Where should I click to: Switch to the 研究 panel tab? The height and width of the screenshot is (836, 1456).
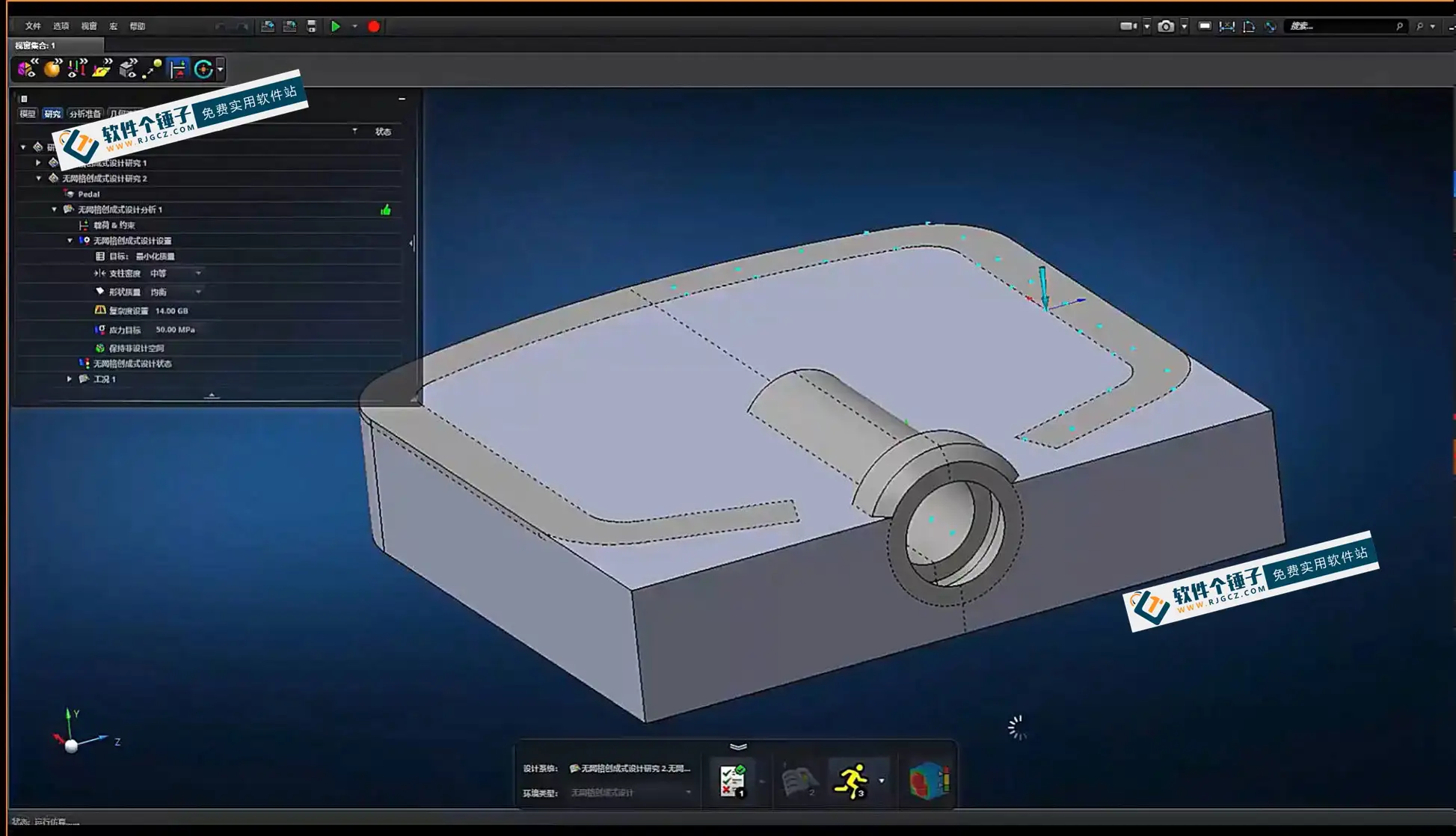point(52,114)
